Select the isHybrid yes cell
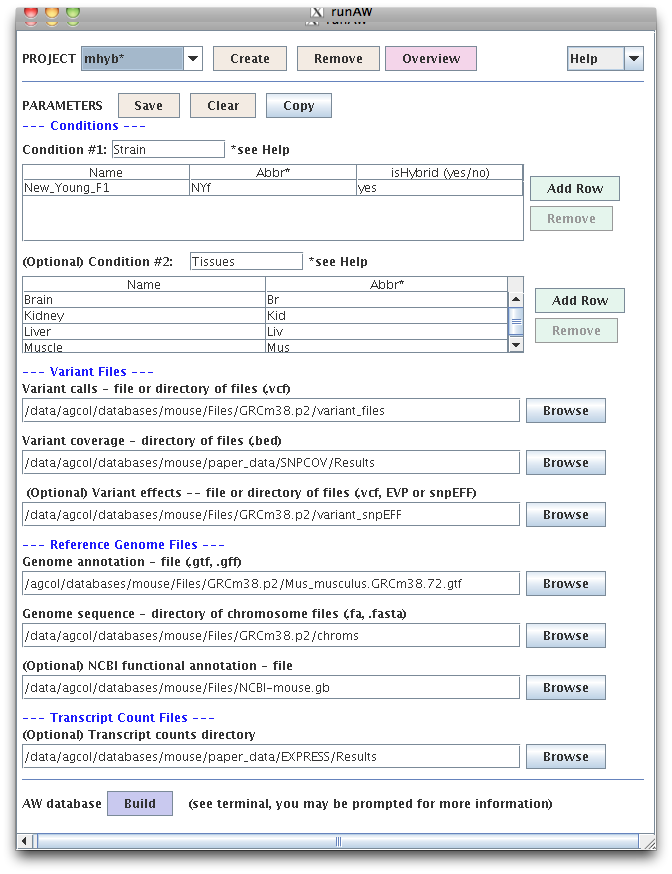 (x=439, y=188)
